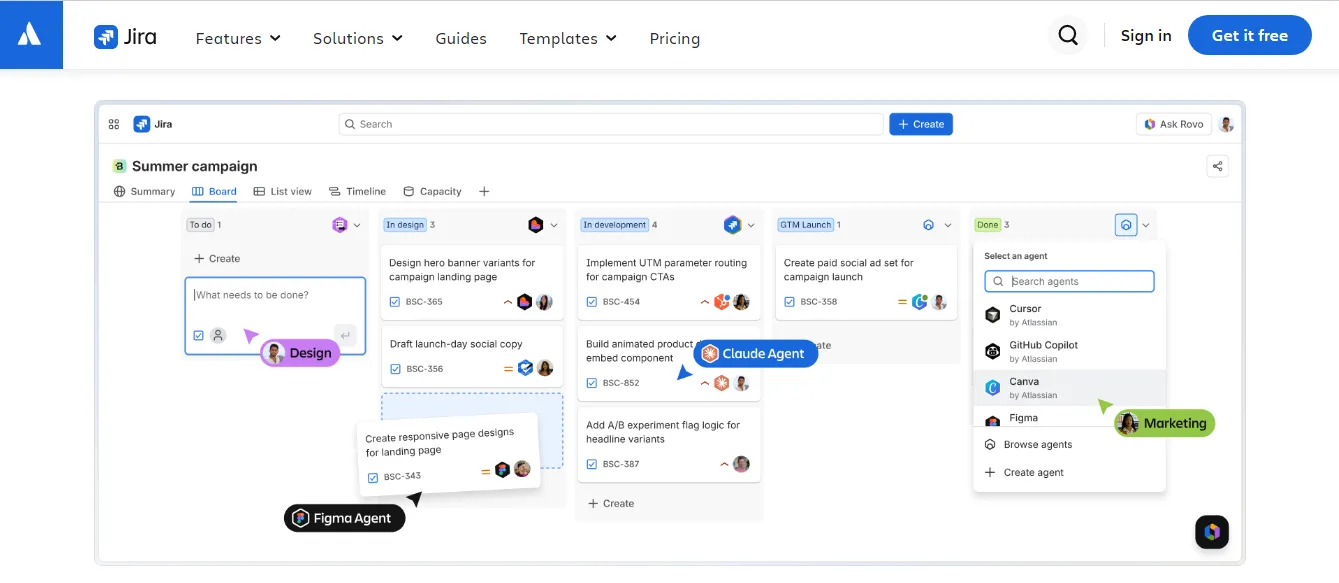
Task: Open the app switcher grid icon
Action: [114, 124]
